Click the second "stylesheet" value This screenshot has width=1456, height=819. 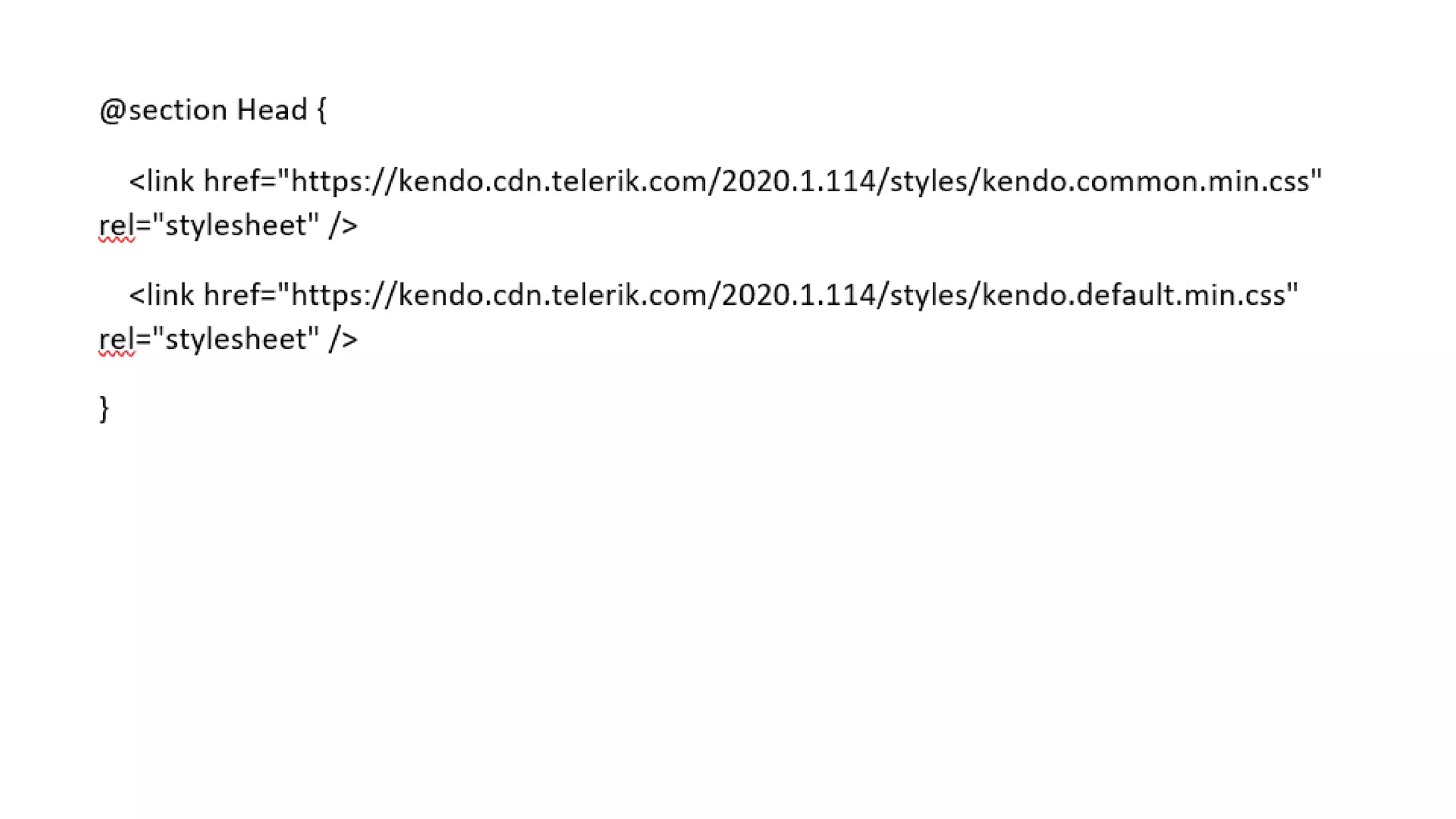click(236, 339)
